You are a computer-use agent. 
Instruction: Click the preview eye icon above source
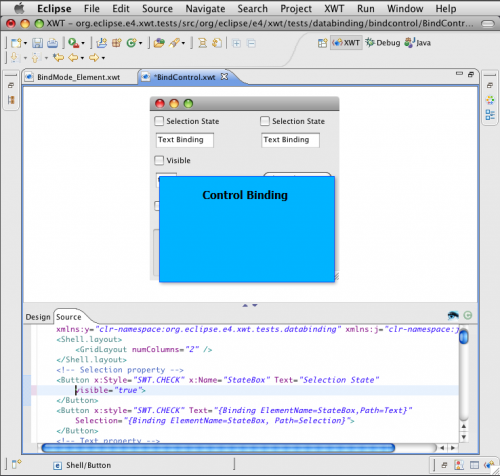pos(453,315)
